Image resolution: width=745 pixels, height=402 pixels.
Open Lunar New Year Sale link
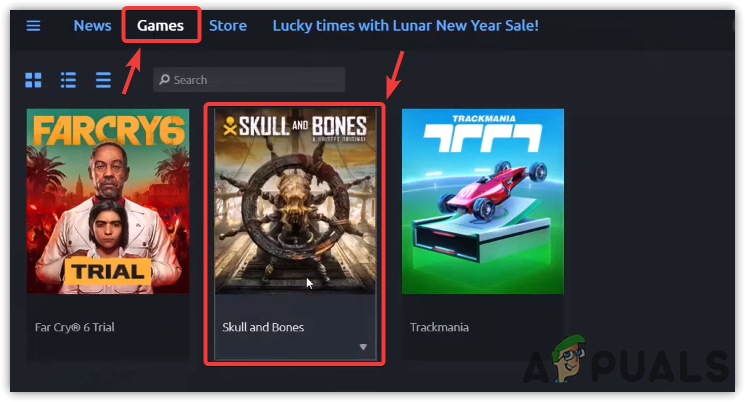[405, 25]
